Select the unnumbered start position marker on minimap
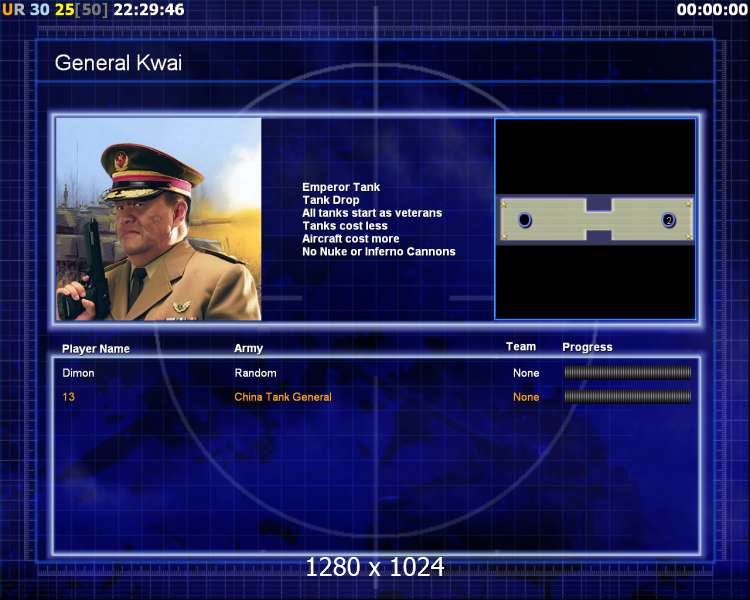 point(525,220)
